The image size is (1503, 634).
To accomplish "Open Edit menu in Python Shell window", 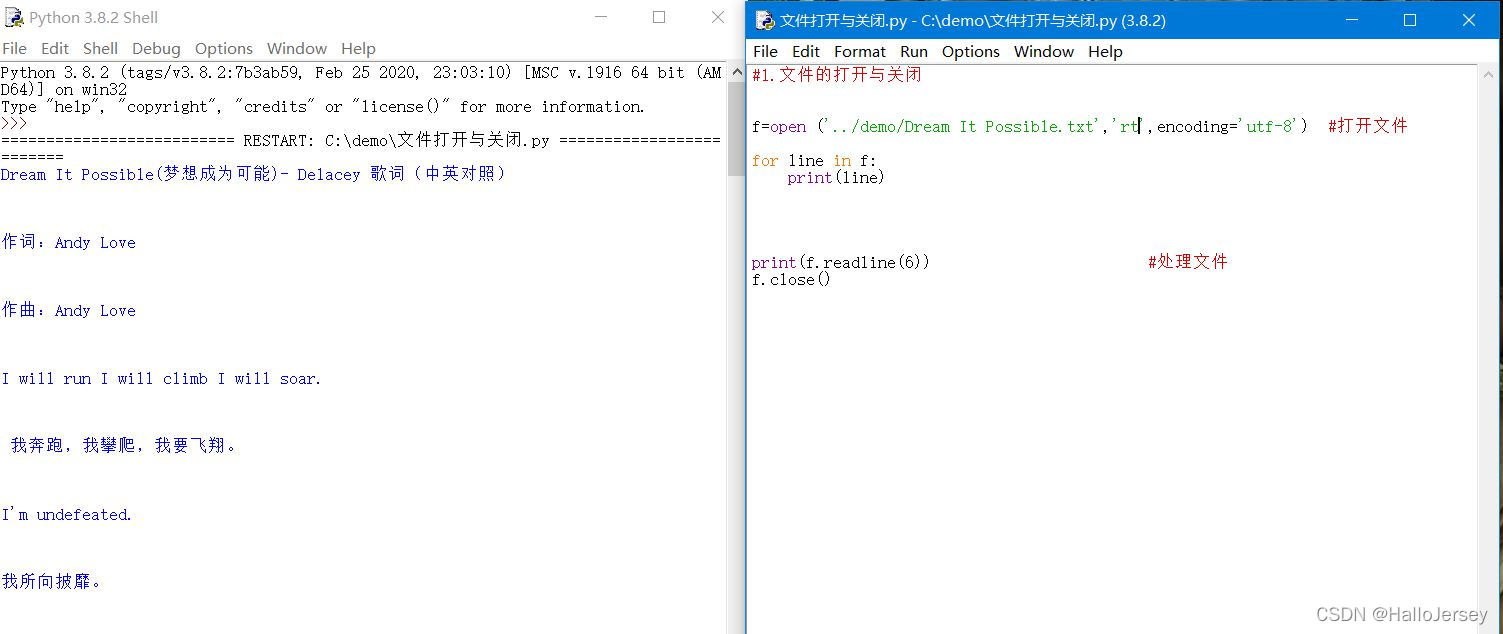I will click(55, 48).
